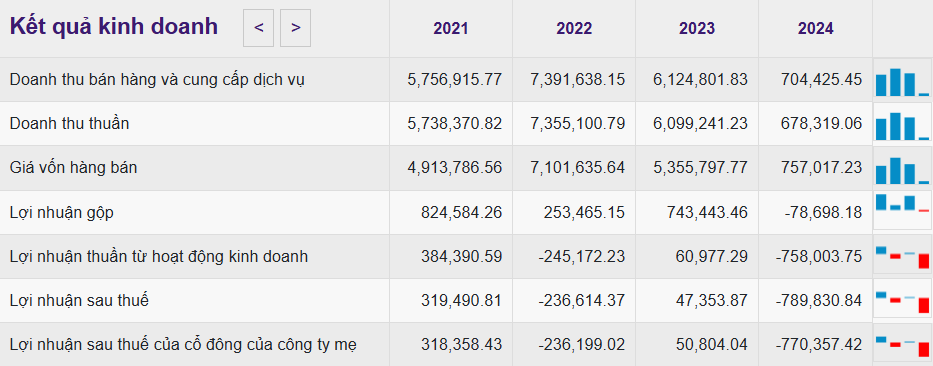Viewport: 933px width, 366px height.
Task: Select the 2024 column header
Action: [816, 29]
